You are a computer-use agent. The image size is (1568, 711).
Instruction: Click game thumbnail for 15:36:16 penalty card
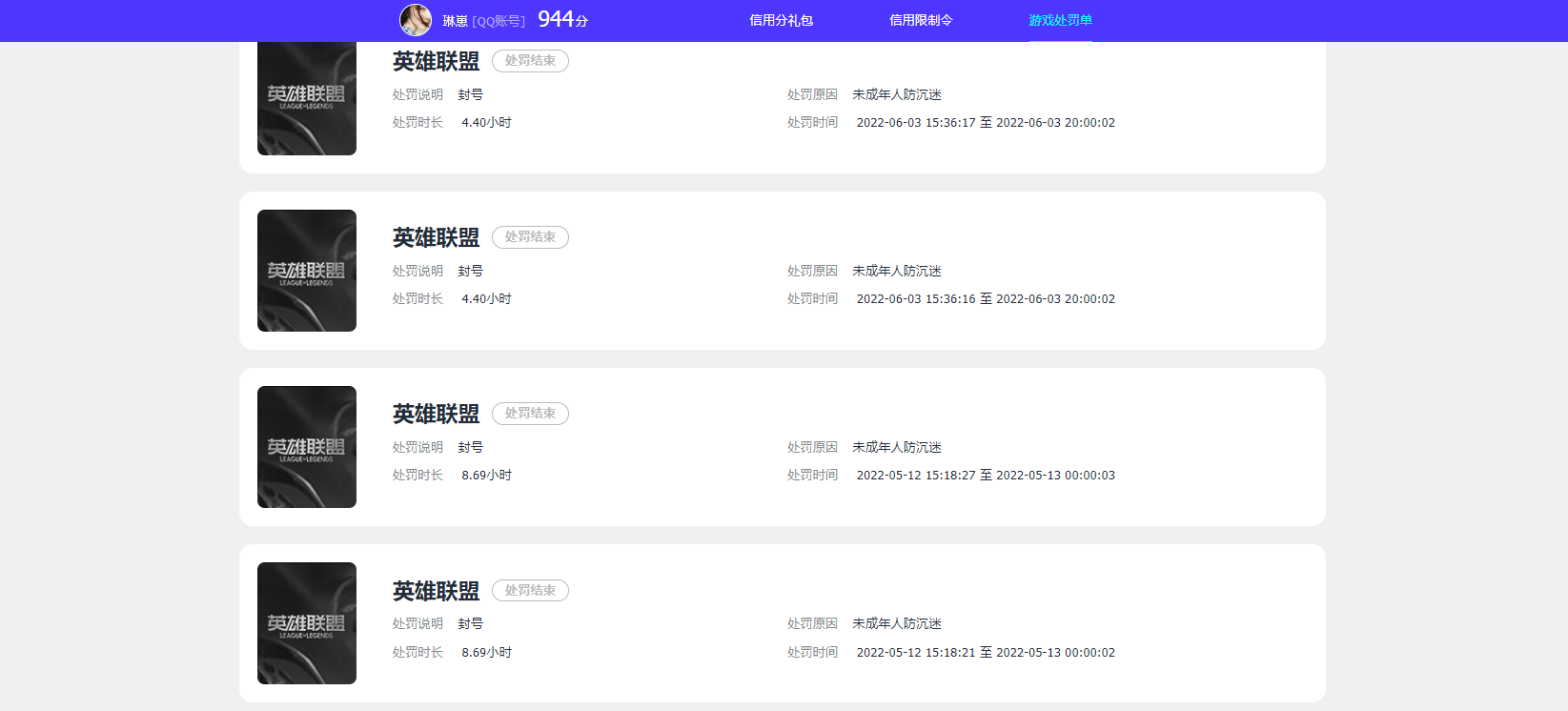pos(307,271)
